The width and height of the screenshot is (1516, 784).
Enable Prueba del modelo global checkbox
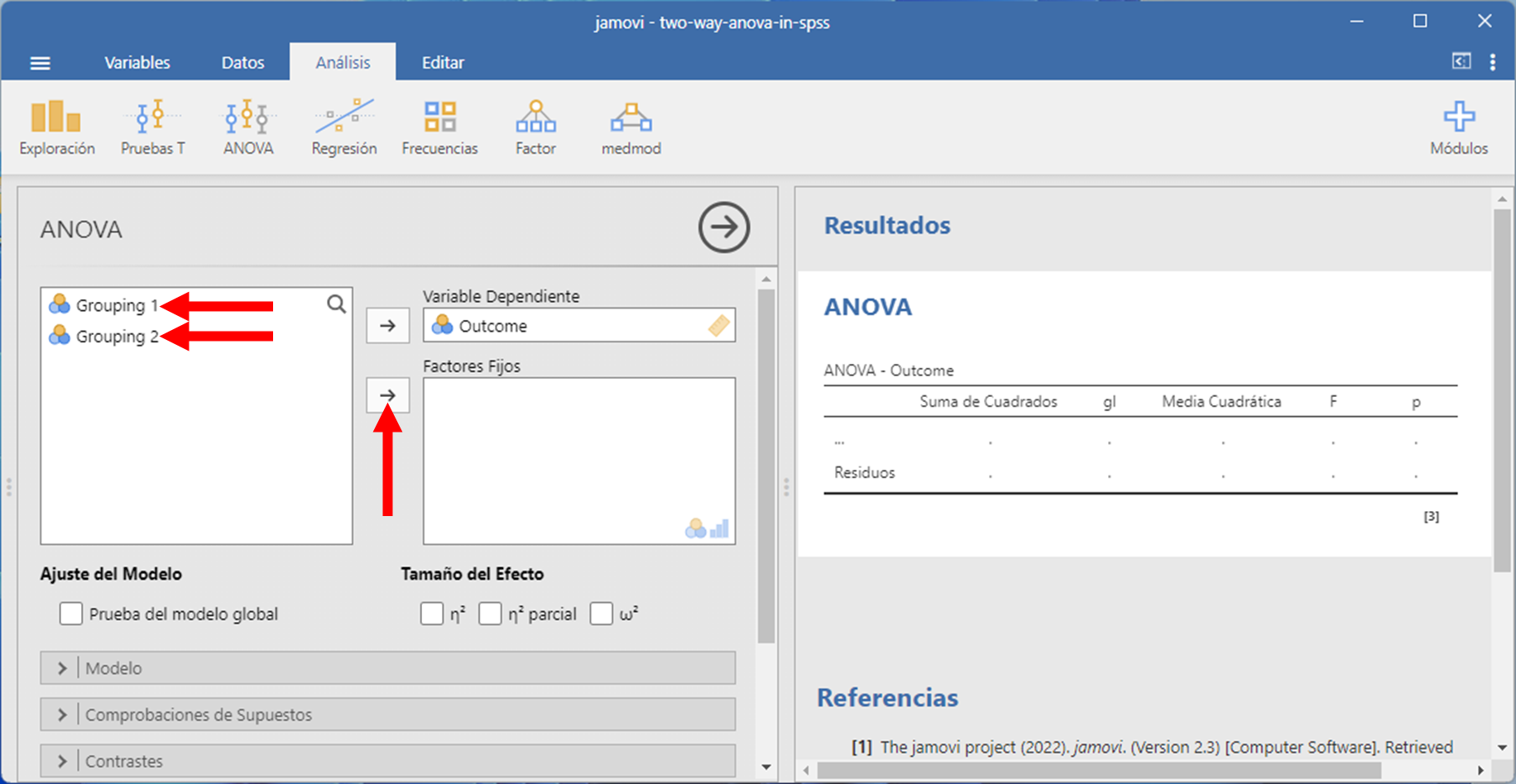pyautogui.click(x=71, y=614)
